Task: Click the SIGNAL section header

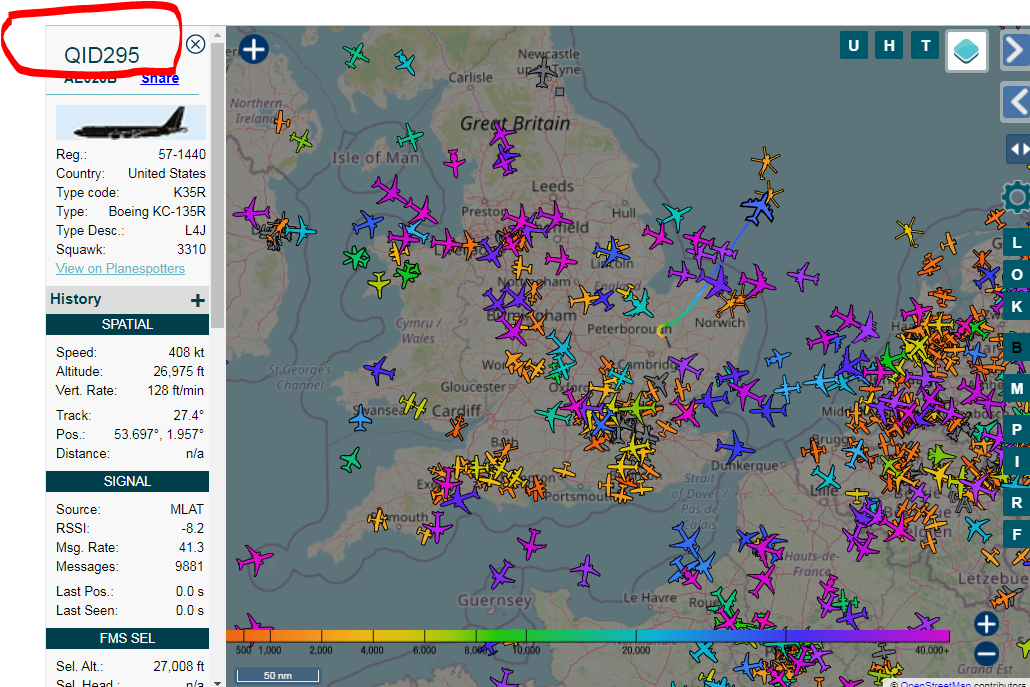Action: tap(127, 481)
